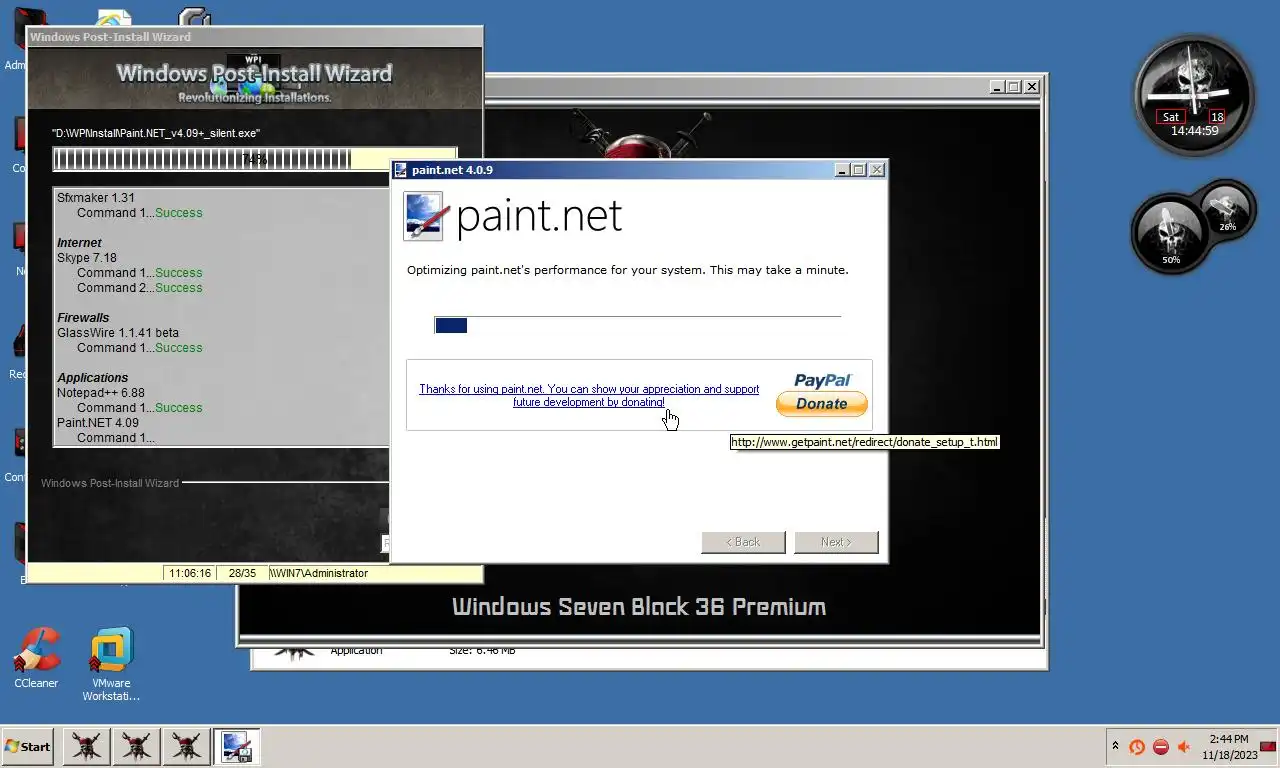Click the paint.net optimization progress bar
1280x768 pixels.
point(638,325)
